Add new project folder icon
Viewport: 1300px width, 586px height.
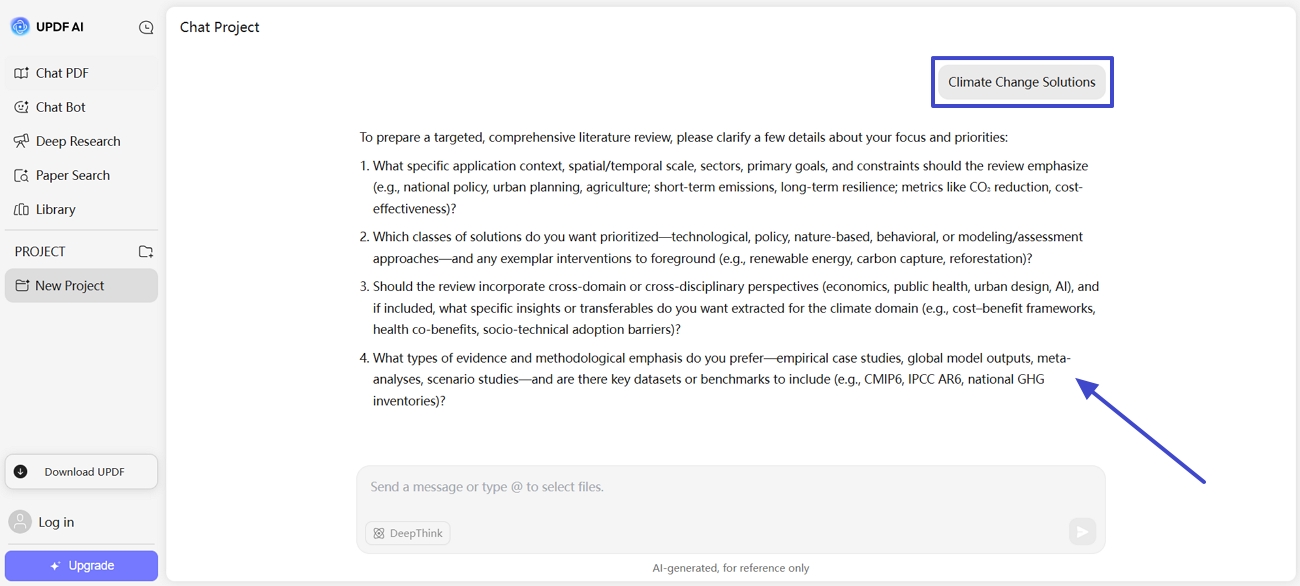(x=146, y=252)
